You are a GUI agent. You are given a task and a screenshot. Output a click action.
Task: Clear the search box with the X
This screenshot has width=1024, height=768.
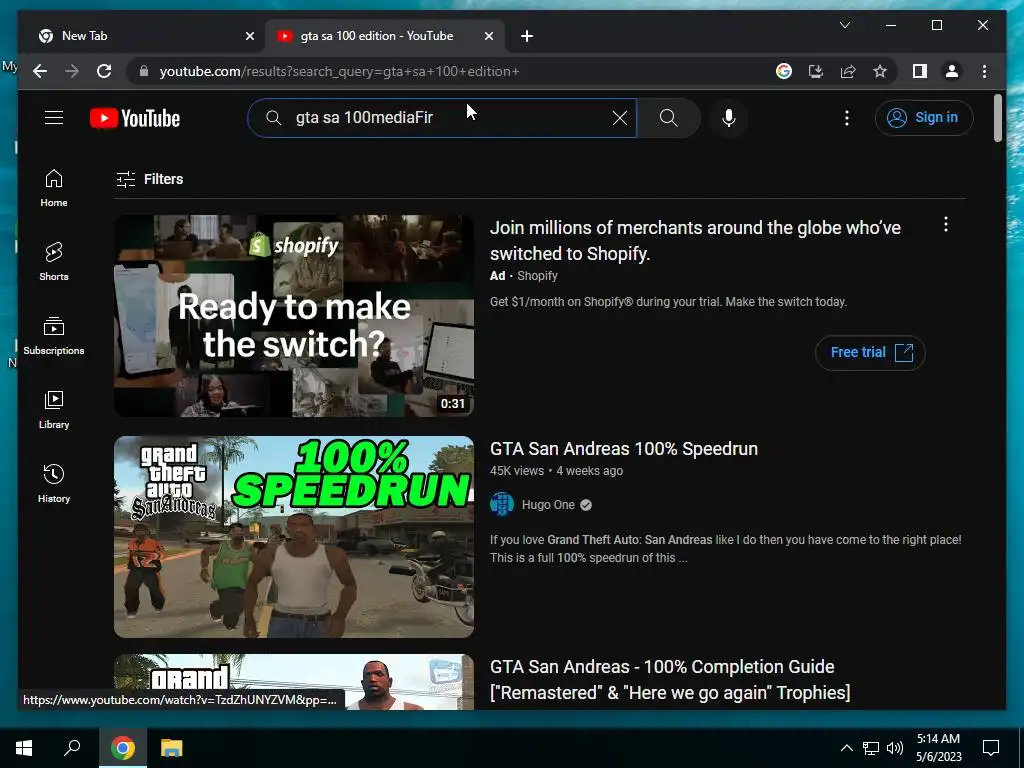(620, 118)
